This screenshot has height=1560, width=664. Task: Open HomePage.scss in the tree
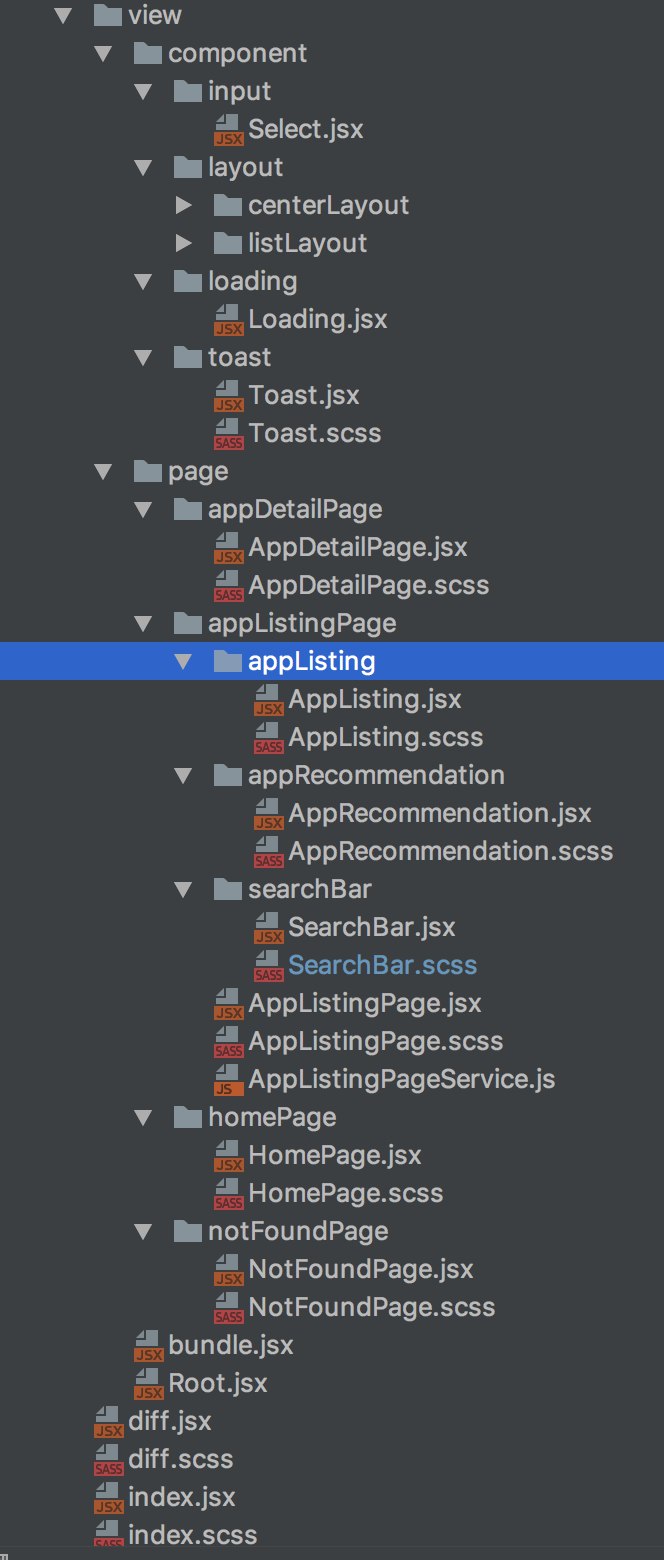pos(345,1193)
